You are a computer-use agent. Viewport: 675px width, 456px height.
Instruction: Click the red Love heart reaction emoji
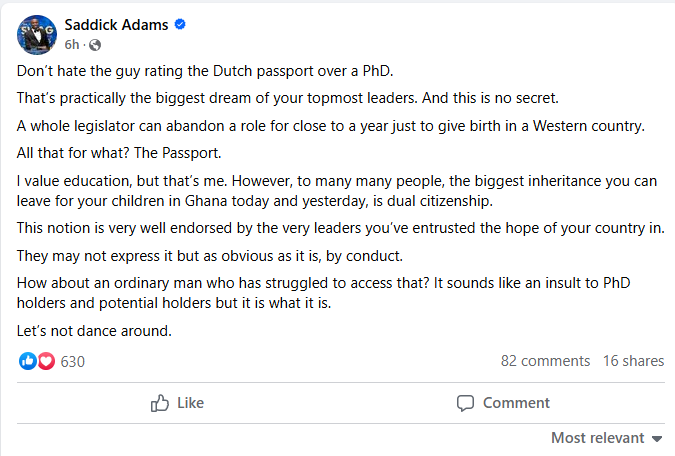[x=45, y=361]
